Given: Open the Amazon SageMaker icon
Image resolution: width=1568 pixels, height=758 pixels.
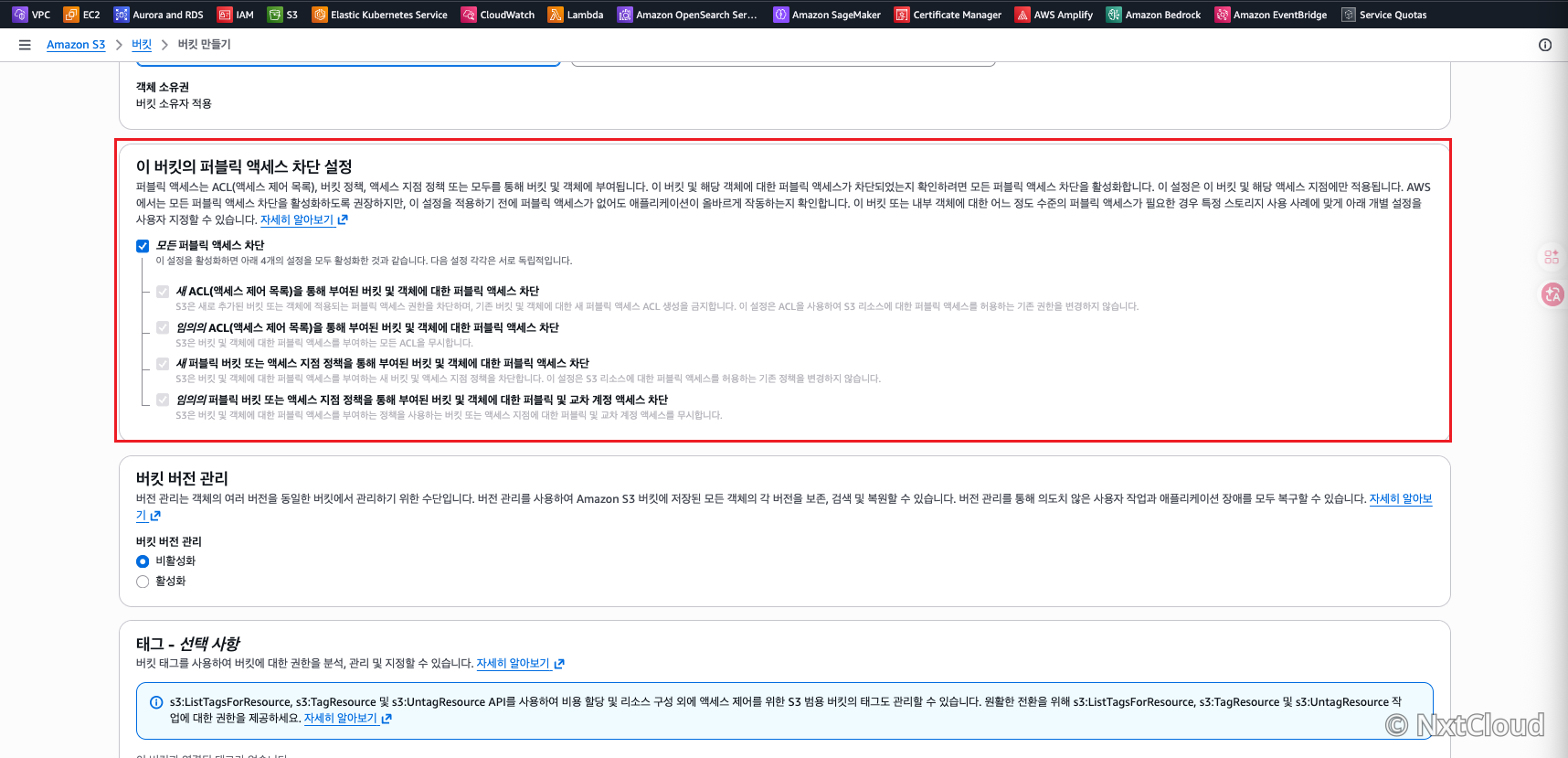Looking at the screenshot, I should [781, 15].
